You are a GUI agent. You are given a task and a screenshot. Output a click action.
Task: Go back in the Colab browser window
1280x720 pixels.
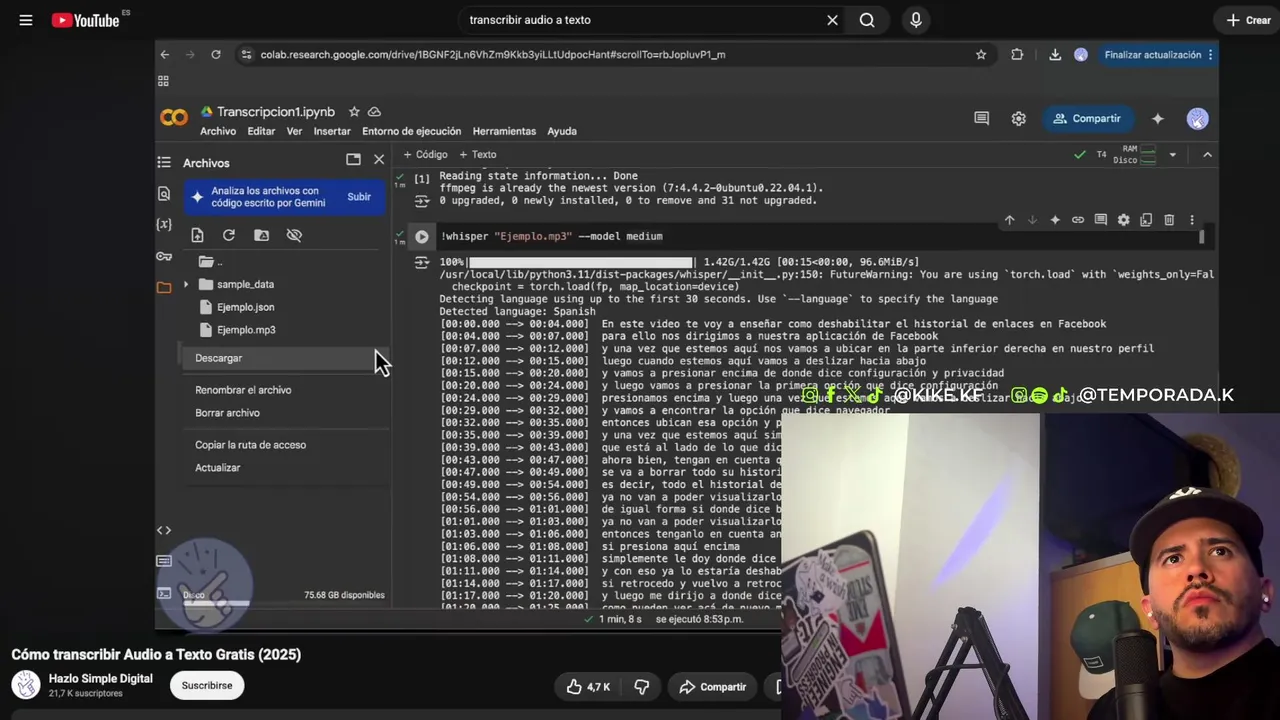coord(165,55)
